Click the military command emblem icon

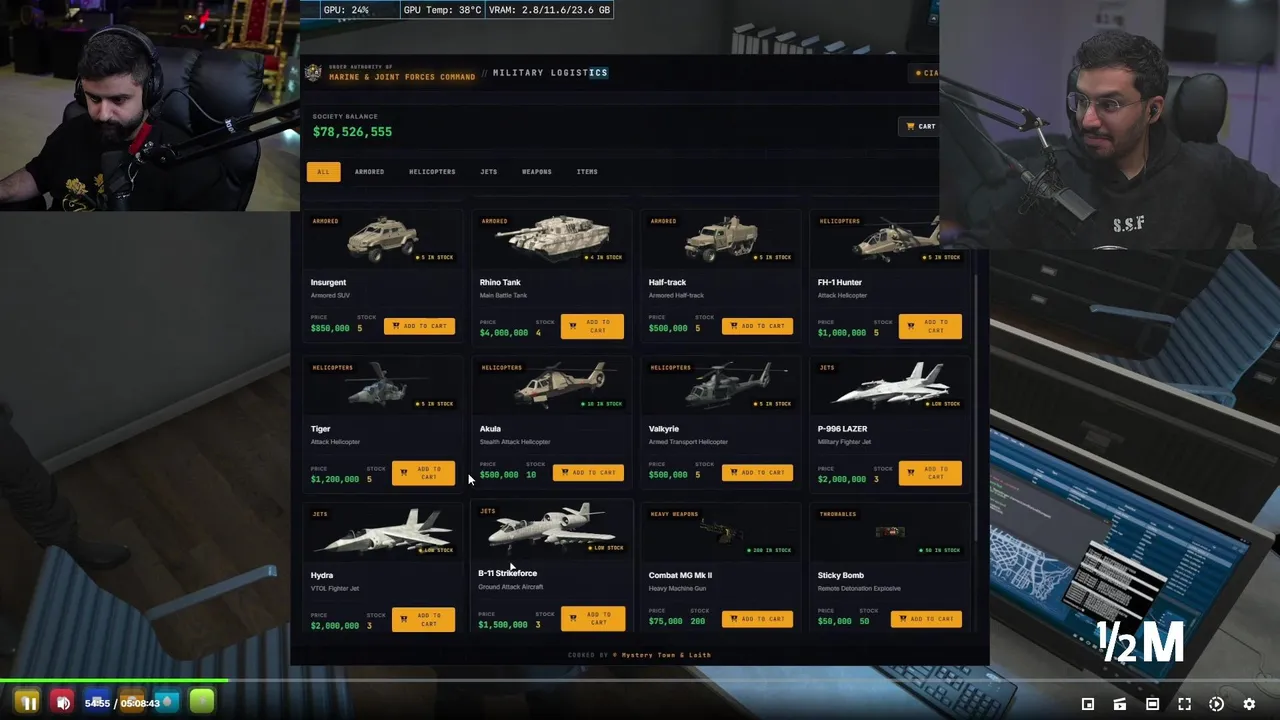click(x=313, y=73)
